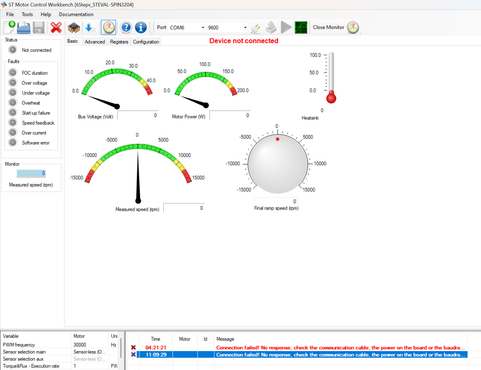Screen dimensions: 481x370
Task: Click the blue download arrow icon
Action: [x=89, y=28]
